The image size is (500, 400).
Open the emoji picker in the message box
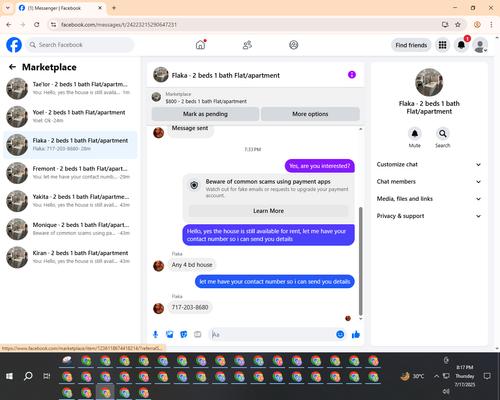[x=340, y=334]
